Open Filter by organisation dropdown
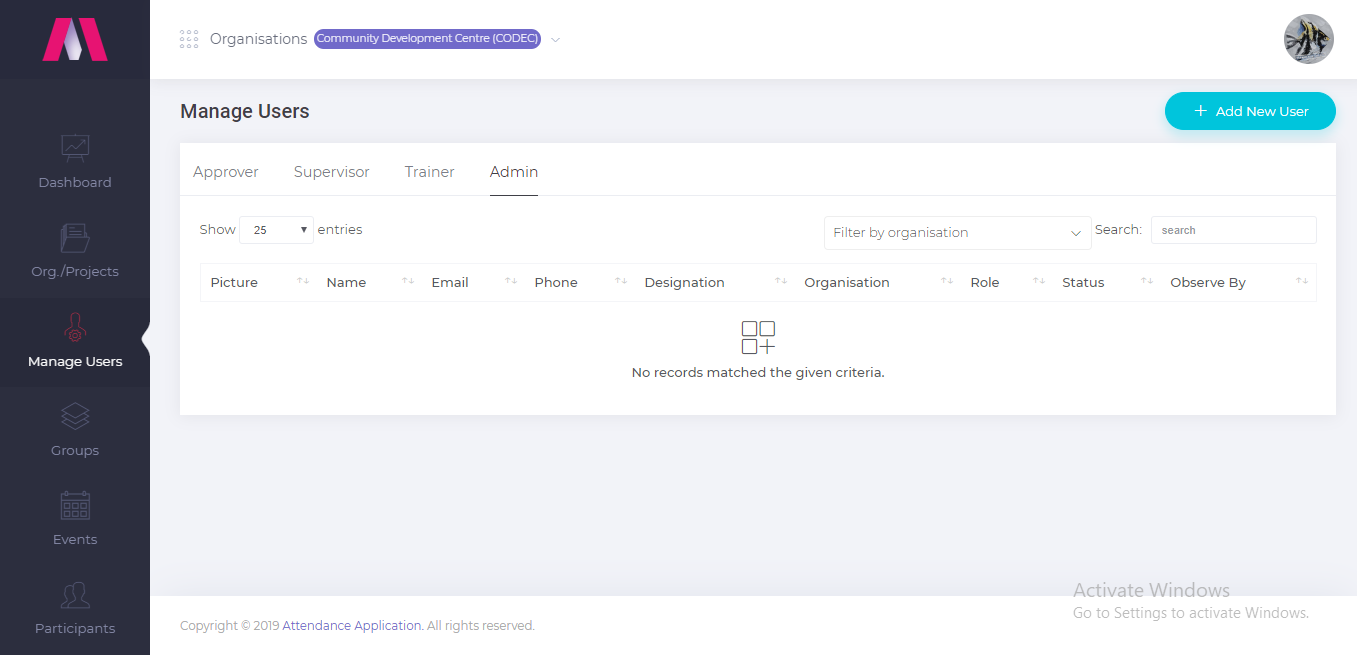The image size is (1357, 655). click(958, 232)
